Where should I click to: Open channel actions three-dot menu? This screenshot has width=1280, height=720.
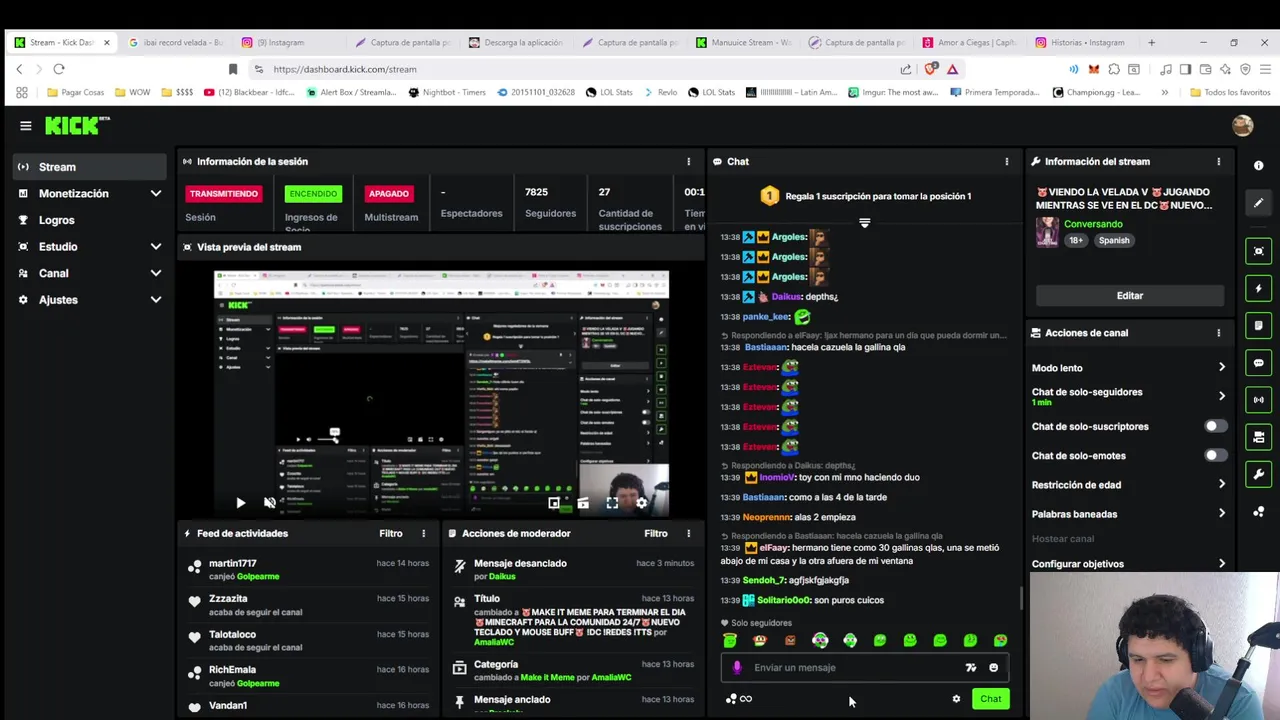coord(1218,333)
